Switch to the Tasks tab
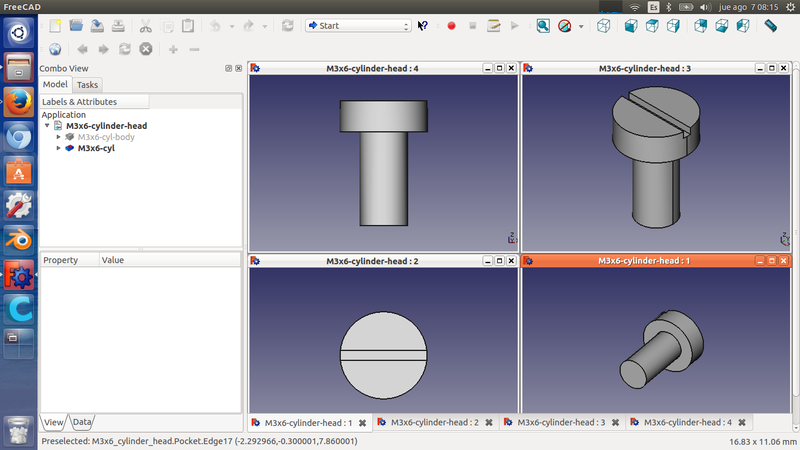Image resolution: width=800 pixels, height=450 pixels. (x=87, y=85)
